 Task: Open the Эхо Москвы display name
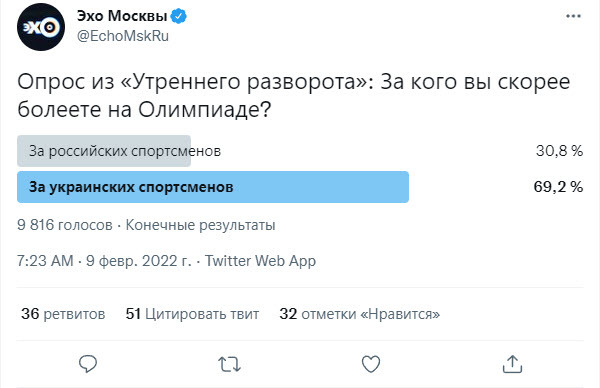(122, 16)
